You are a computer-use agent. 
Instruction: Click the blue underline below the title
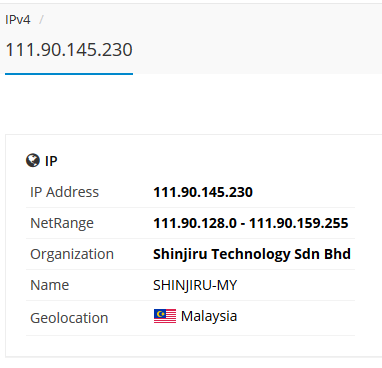pos(69,74)
